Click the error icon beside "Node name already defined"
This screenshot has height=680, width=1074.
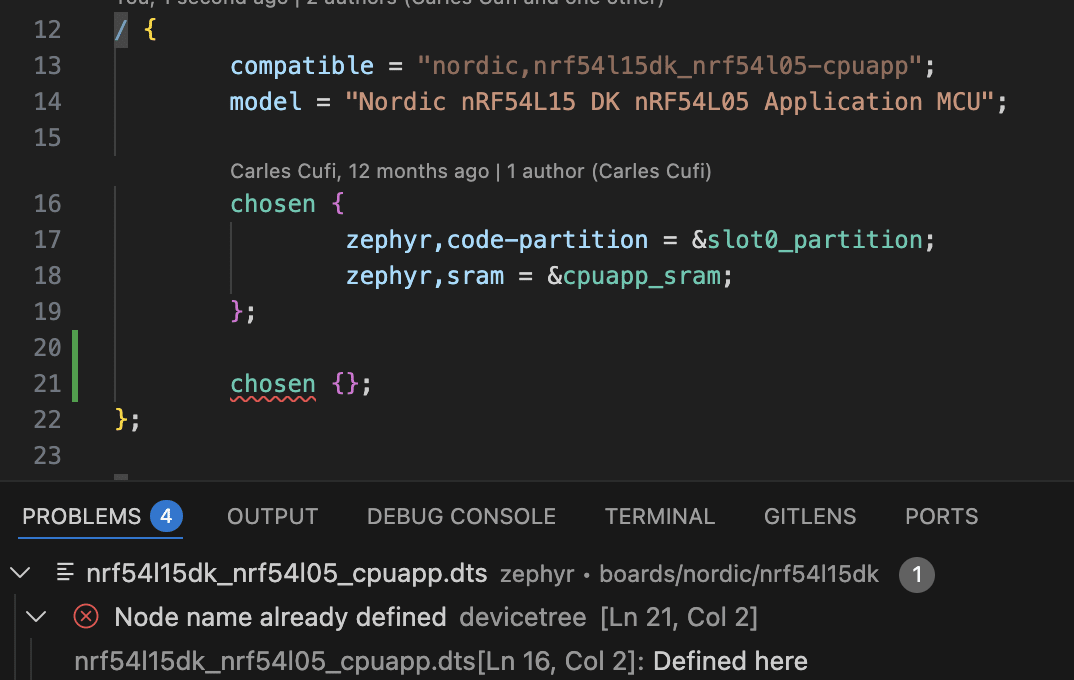click(x=86, y=617)
